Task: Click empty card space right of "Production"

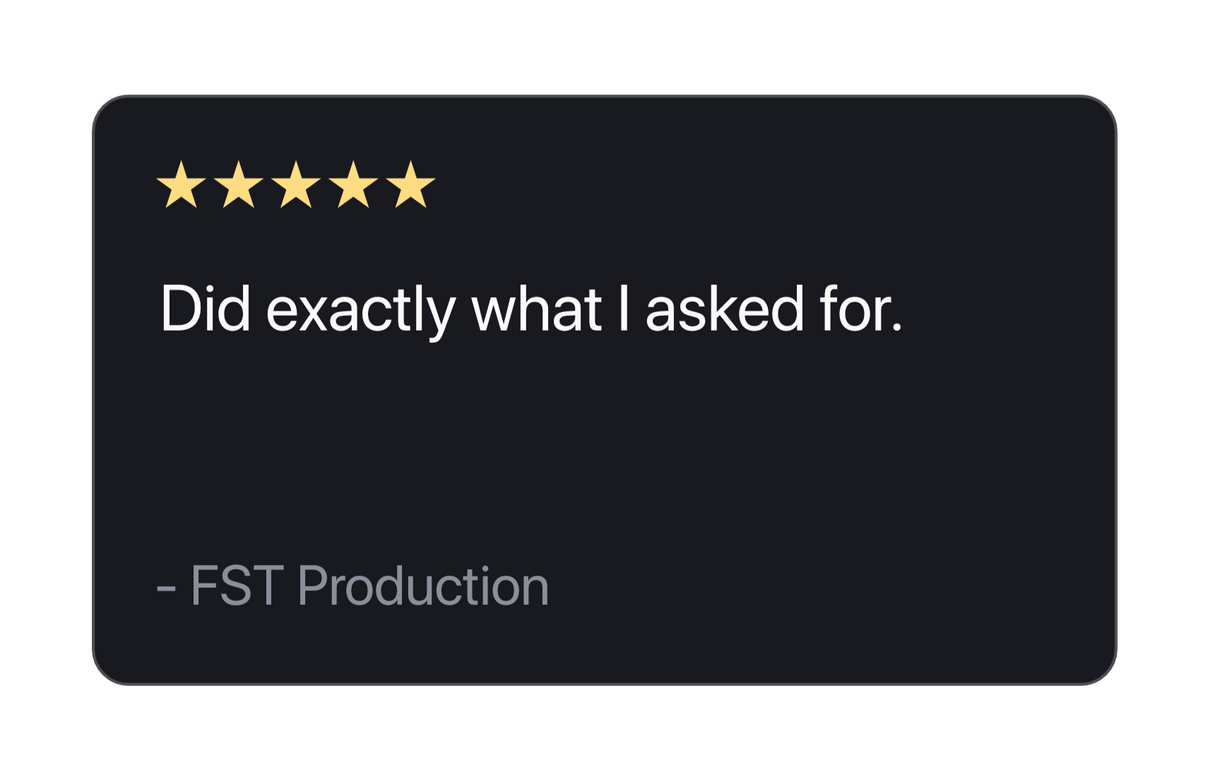Action: pos(800,586)
